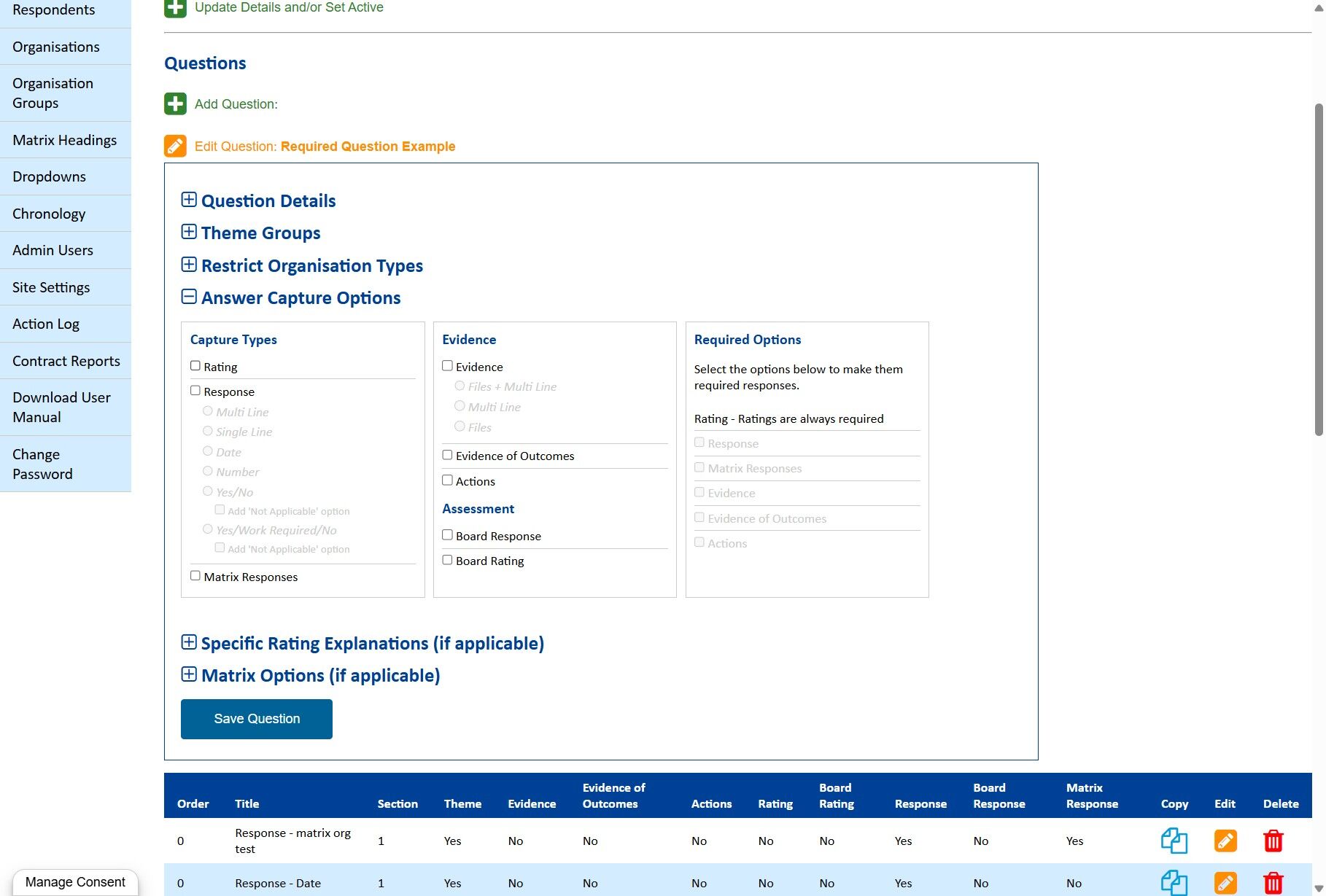Open Matrix Headings in the sidebar
The width and height of the screenshot is (1326, 896).
click(66, 140)
